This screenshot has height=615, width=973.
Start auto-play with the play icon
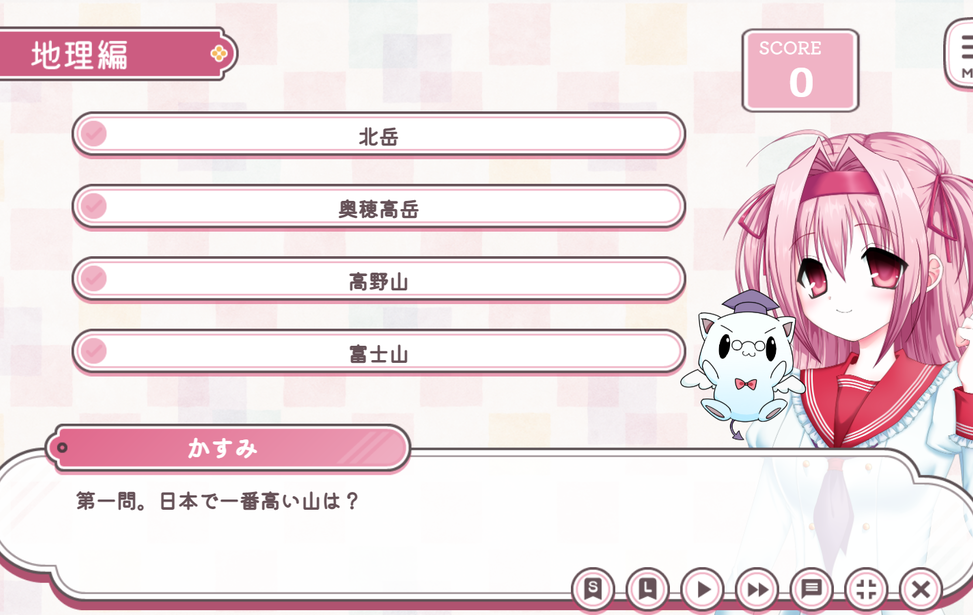pos(702,588)
